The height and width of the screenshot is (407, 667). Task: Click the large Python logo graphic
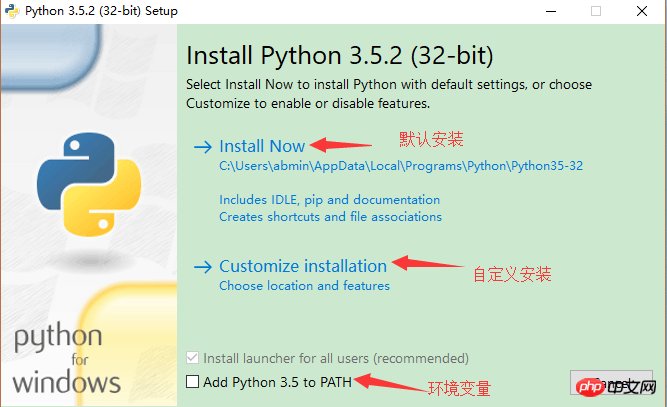coord(89,185)
